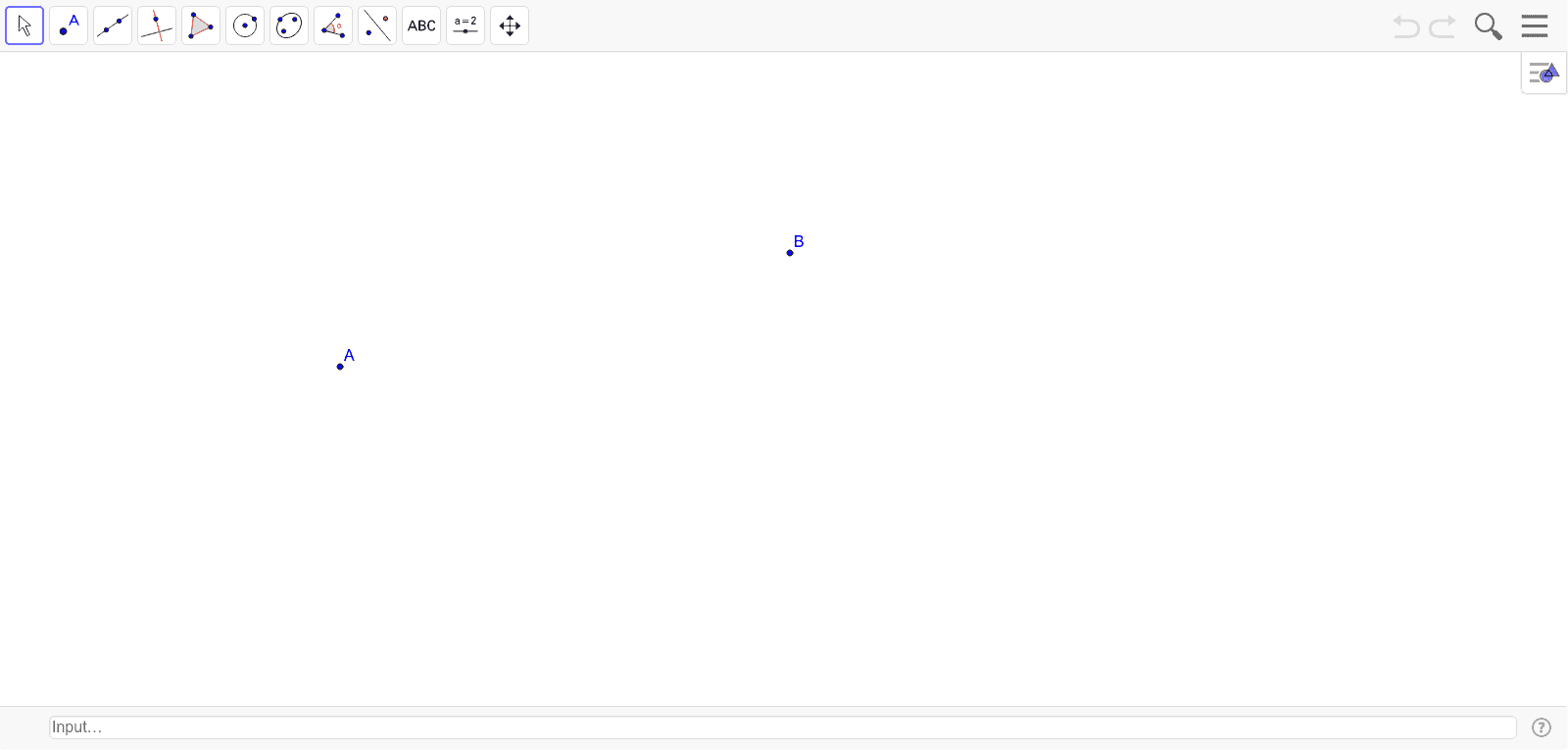Screen dimensions: 1568x750
Task: Select the ABC Text tool
Action: click(x=421, y=25)
